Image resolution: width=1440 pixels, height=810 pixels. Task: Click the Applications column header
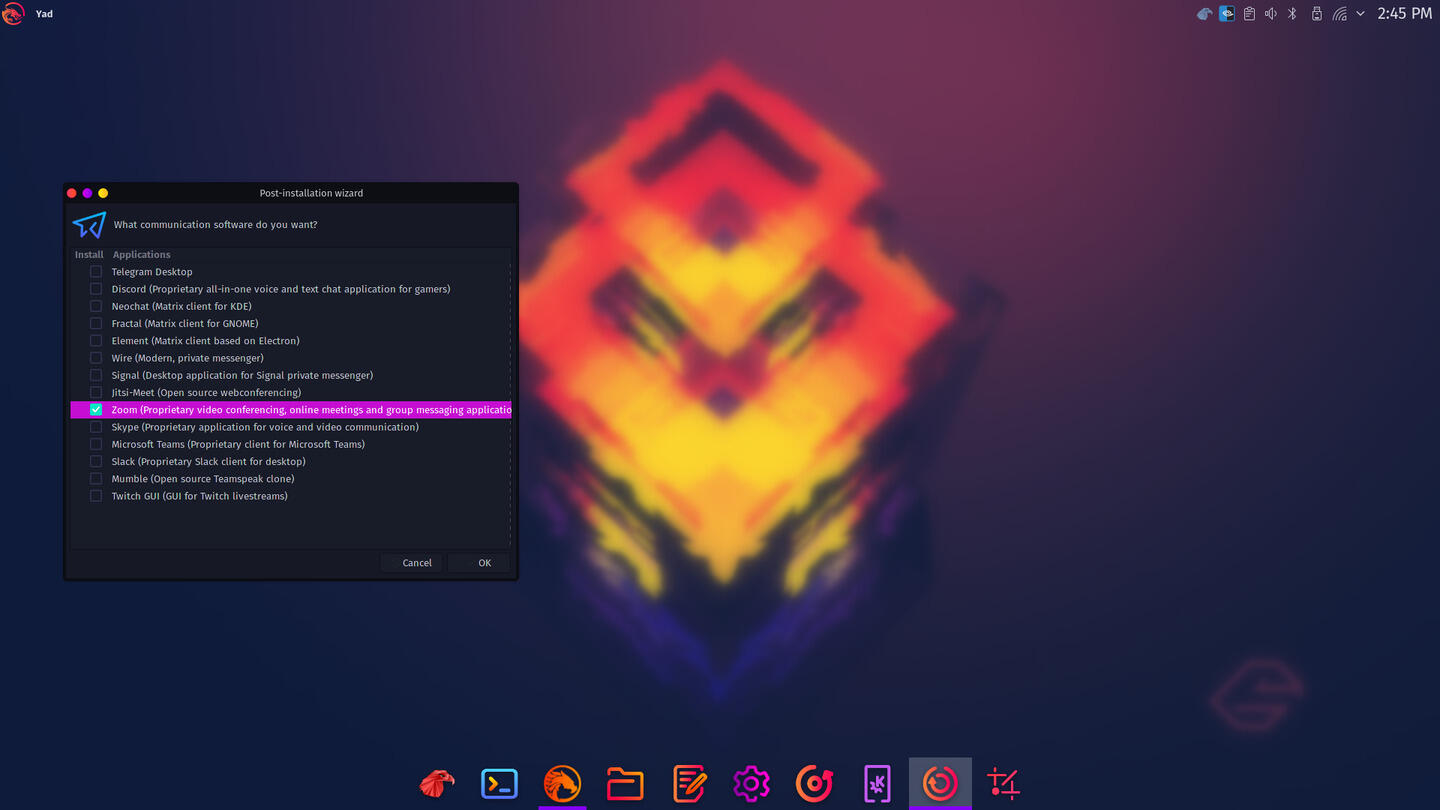[x=141, y=254]
